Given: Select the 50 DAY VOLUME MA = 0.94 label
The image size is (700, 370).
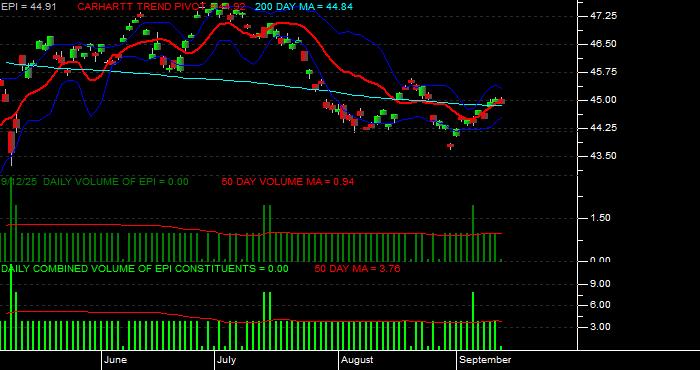Looking at the screenshot, I should [288, 182].
